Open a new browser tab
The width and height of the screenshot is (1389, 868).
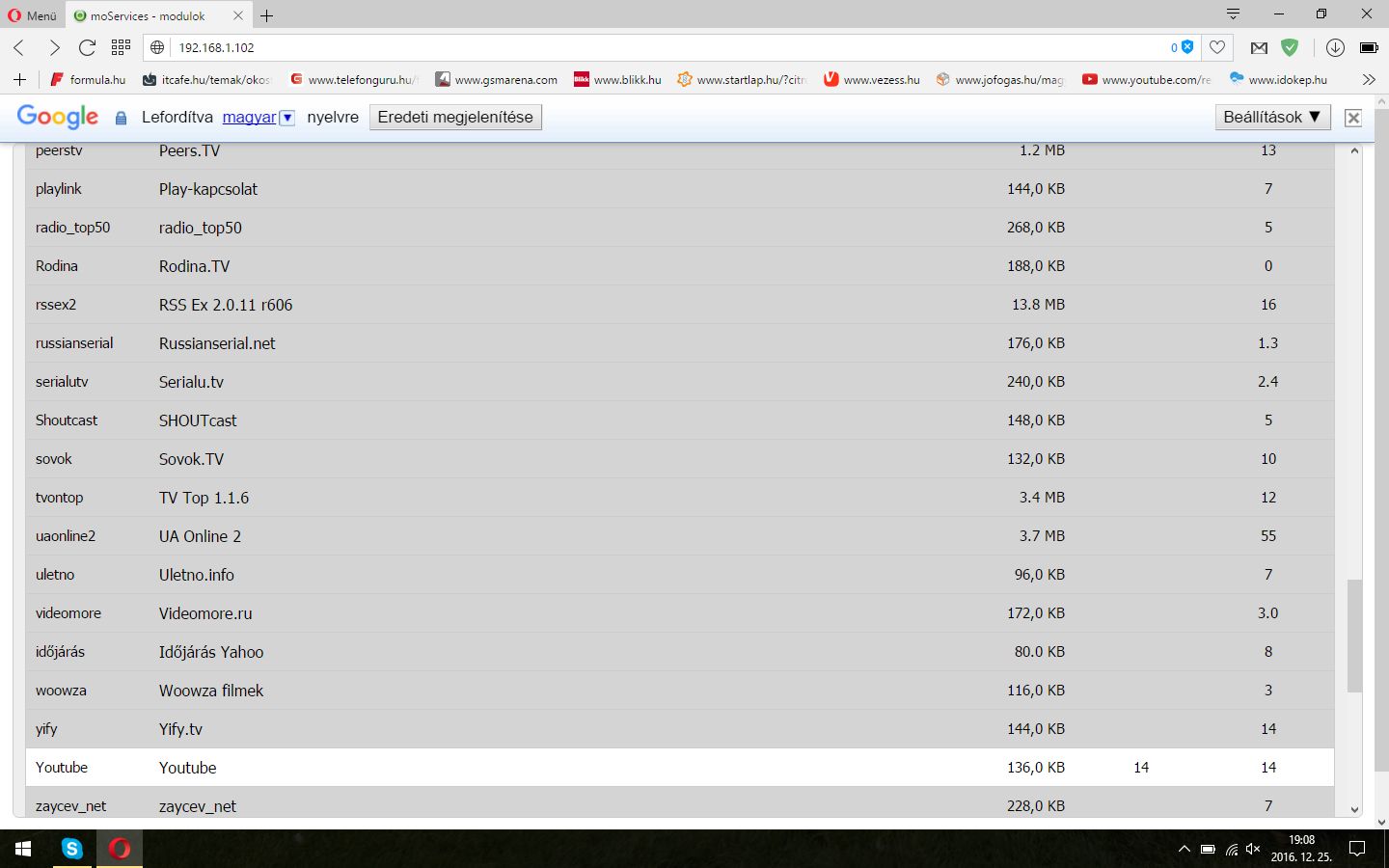pos(267,15)
